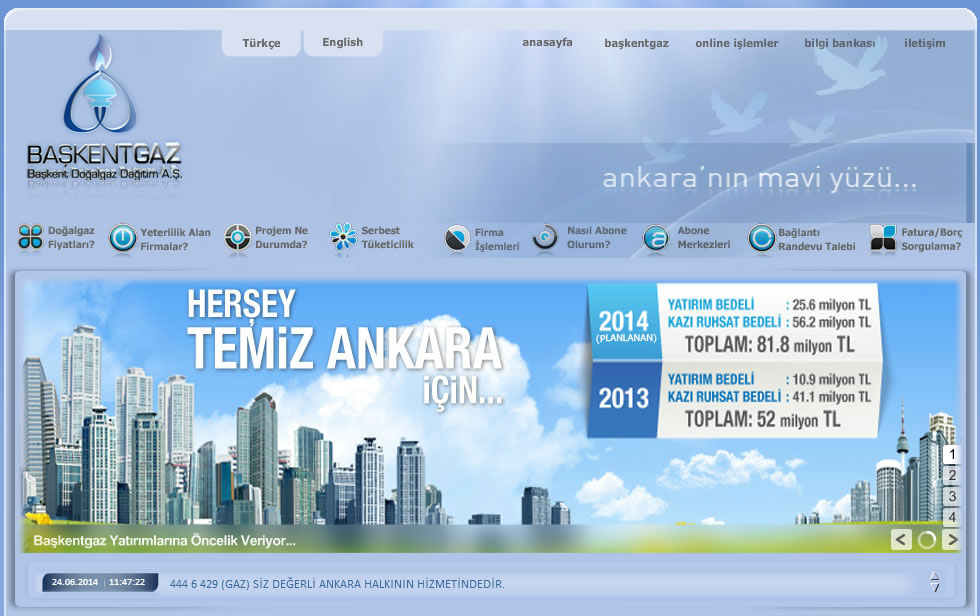Click the Firma İşlemleri round icon

(x=457, y=238)
